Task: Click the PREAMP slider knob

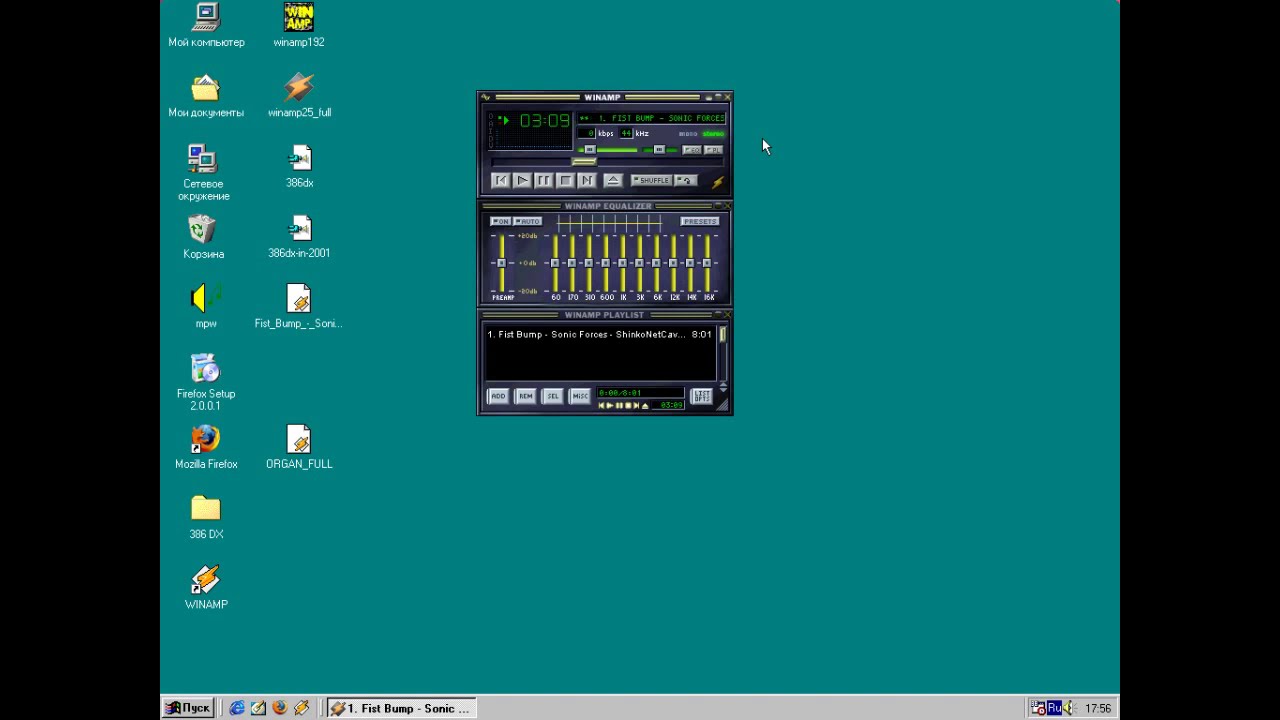Action: pyautogui.click(x=502, y=263)
